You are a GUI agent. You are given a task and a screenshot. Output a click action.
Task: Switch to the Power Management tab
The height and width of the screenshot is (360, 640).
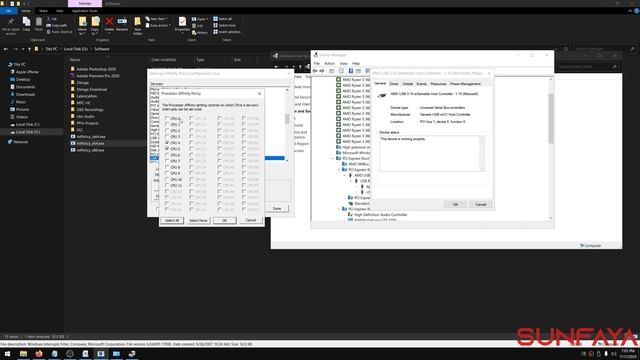[465, 84]
